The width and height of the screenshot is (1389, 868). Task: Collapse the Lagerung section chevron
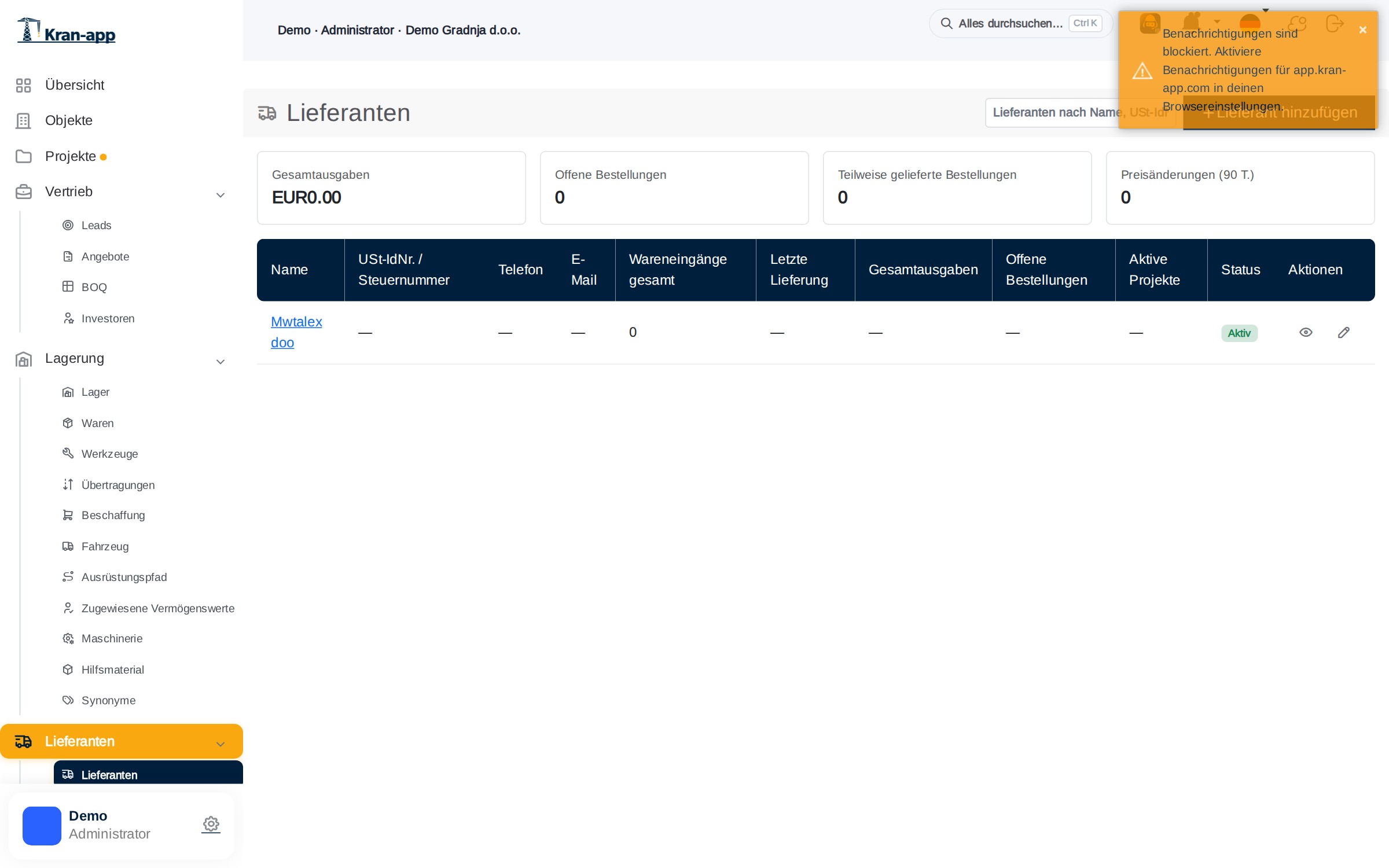point(221,362)
